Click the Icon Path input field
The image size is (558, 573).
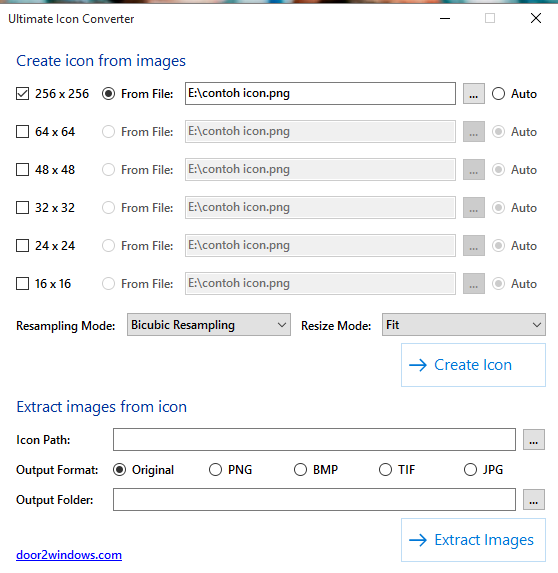(x=314, y=440)
